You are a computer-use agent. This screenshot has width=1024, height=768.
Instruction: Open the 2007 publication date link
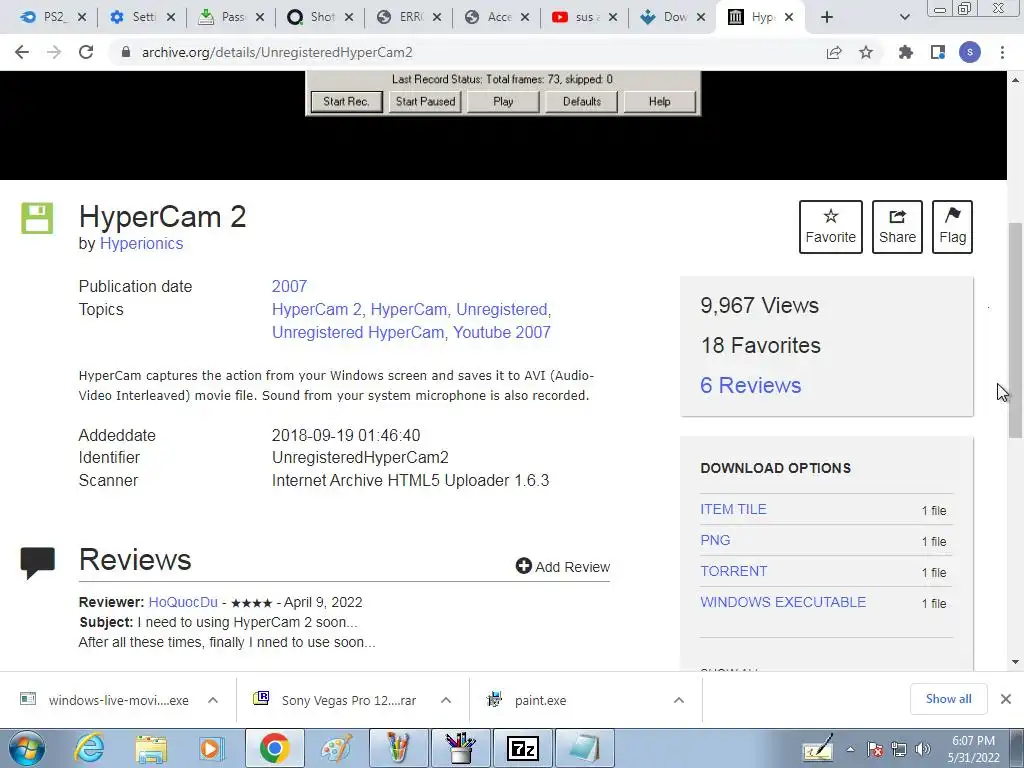tap(289, 287)
